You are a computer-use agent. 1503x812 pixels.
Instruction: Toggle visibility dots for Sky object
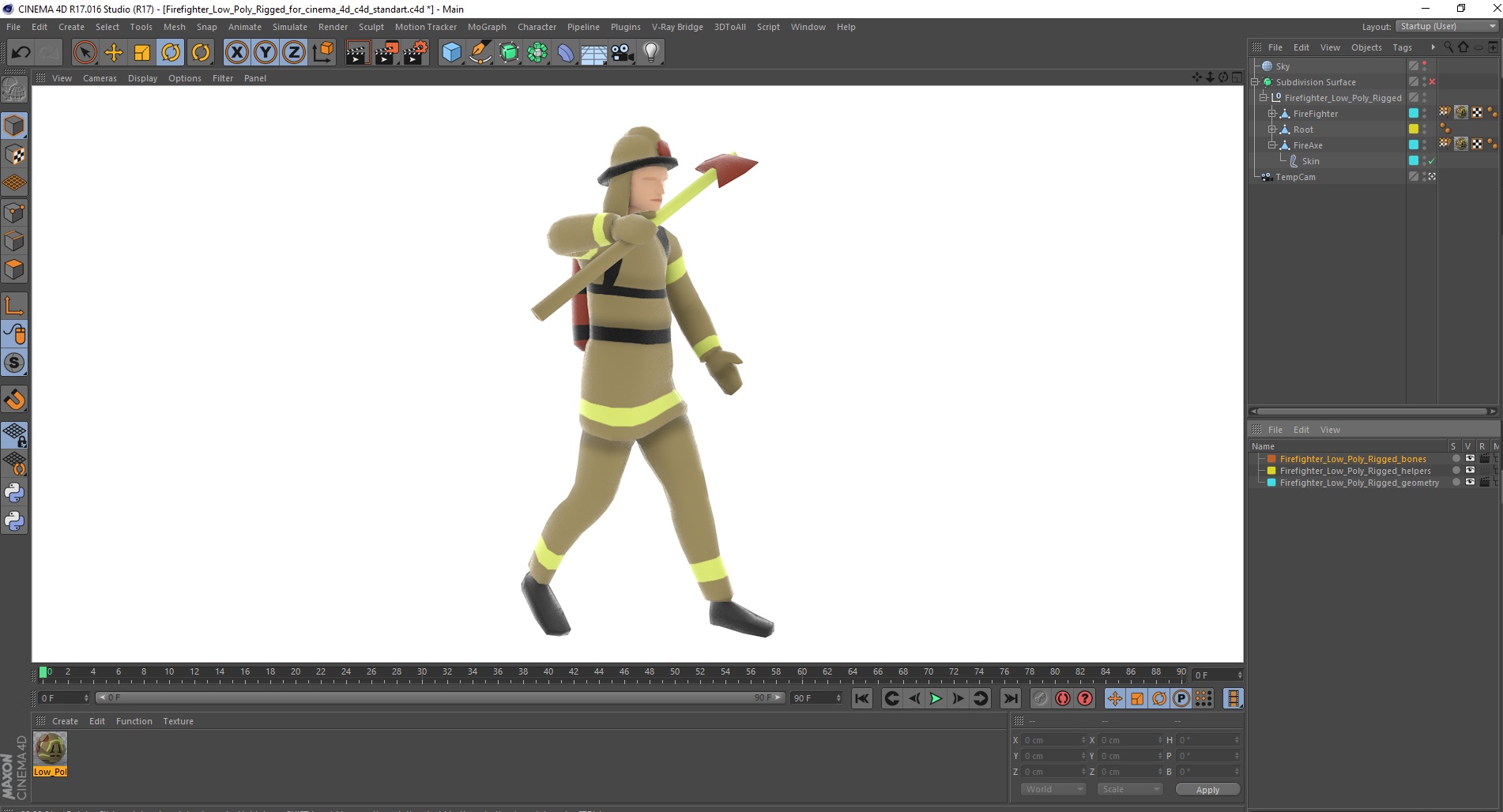coord(1425,66)
